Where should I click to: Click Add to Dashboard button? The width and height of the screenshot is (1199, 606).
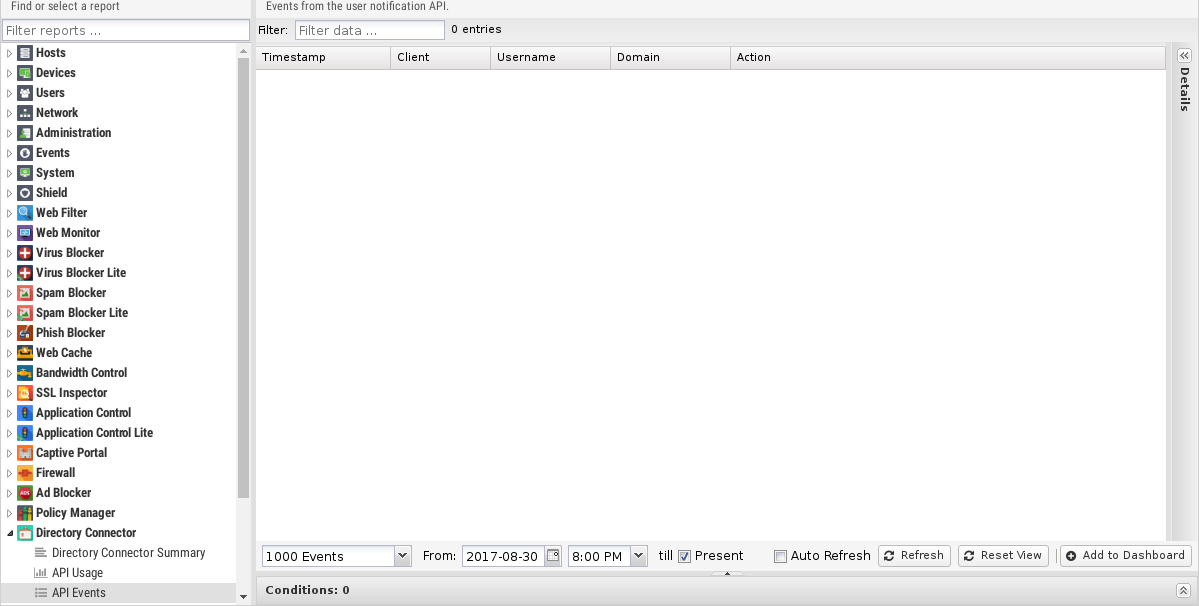click(x=1126, y=556)
